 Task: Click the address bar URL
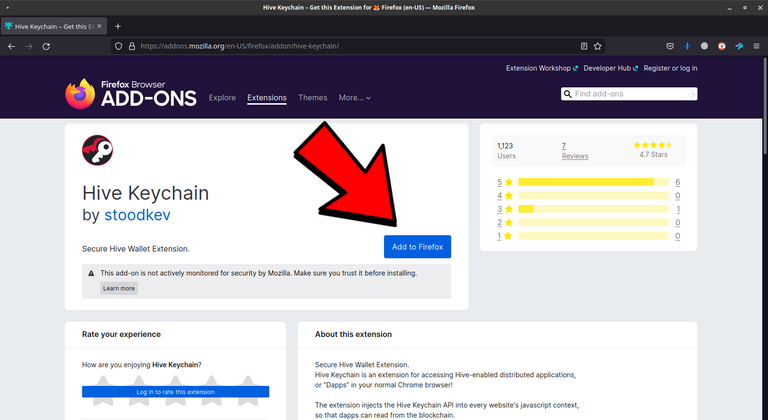pos(239,46)
